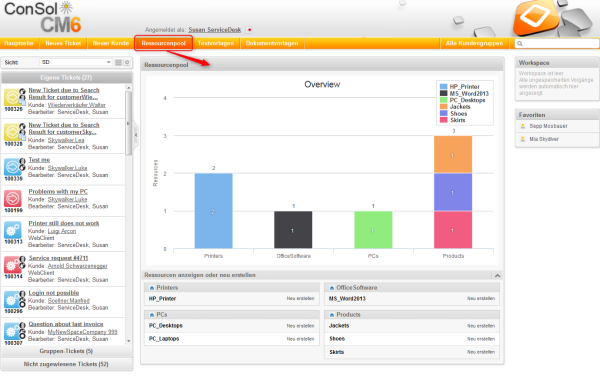
Task: Expand the Gruppen-Tickets (5) section
Action: click(67, 351)
